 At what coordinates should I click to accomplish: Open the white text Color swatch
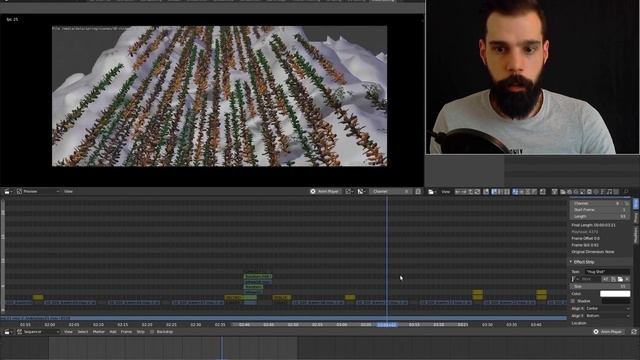615,293
